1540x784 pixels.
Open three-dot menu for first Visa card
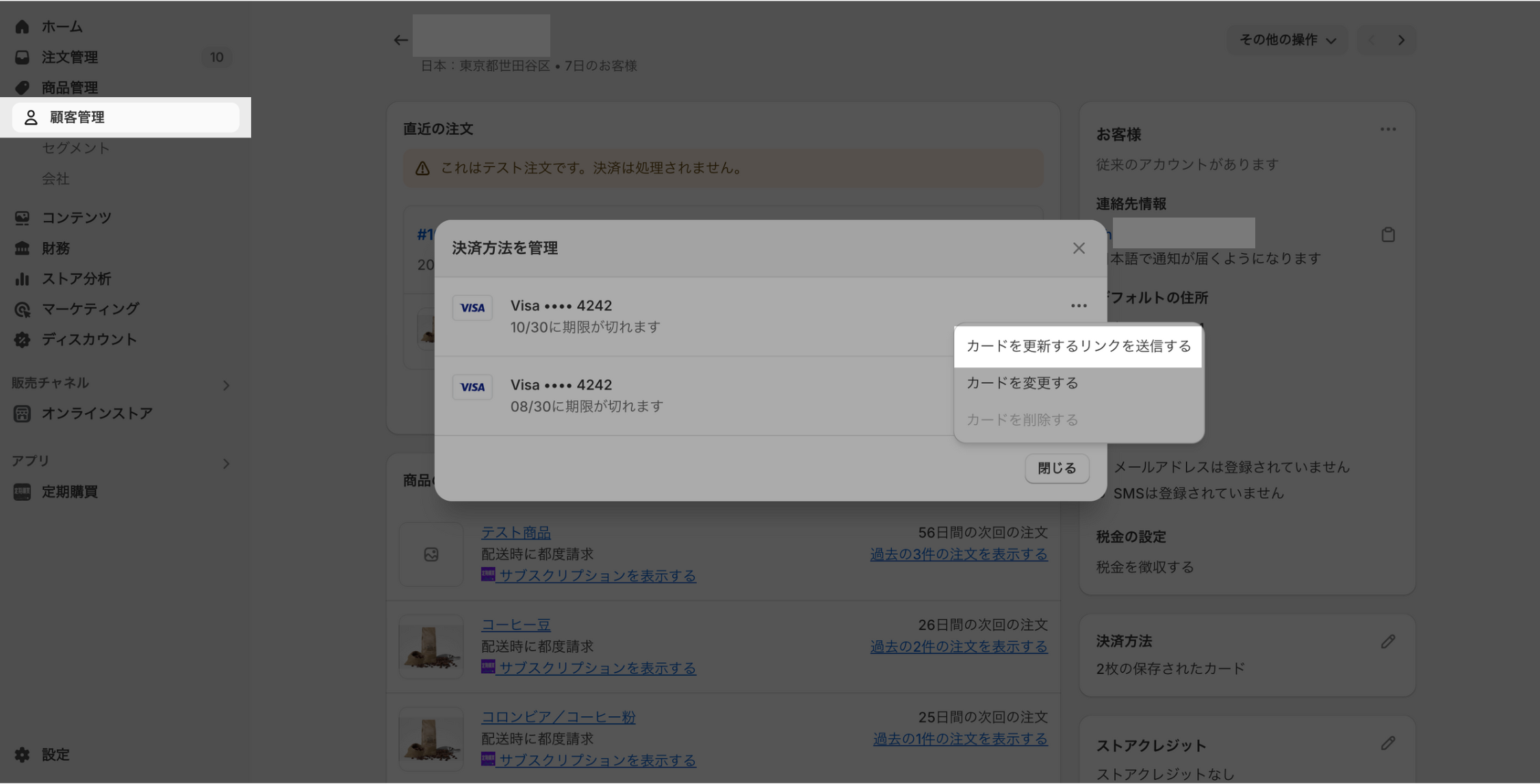point(1078,306)
